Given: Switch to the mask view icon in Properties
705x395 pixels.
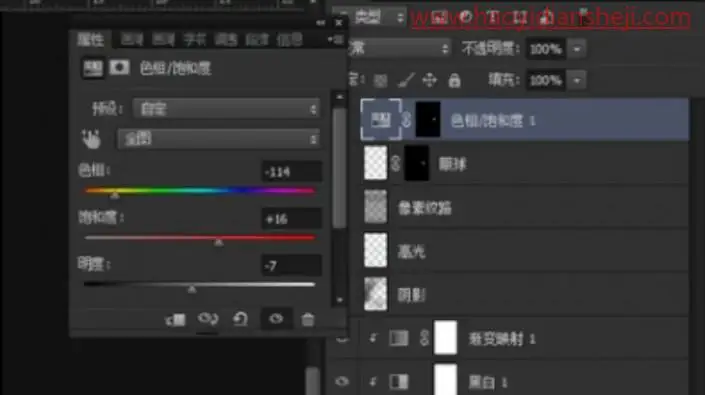Looking at the screenshot, I should [119, 68].
